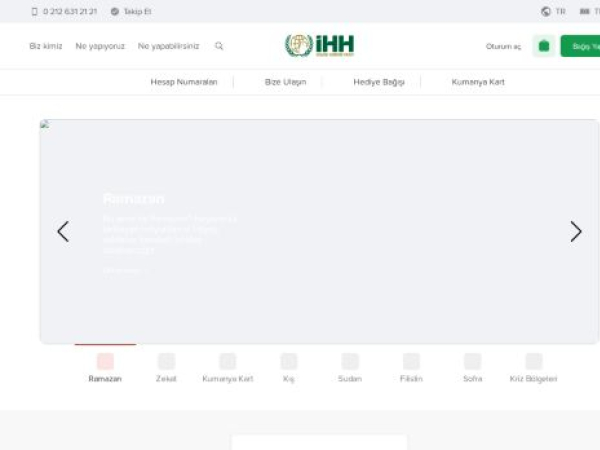Click the phone icon beside 0 212 631 21 21
600x450 pixels.
[34, 11]
